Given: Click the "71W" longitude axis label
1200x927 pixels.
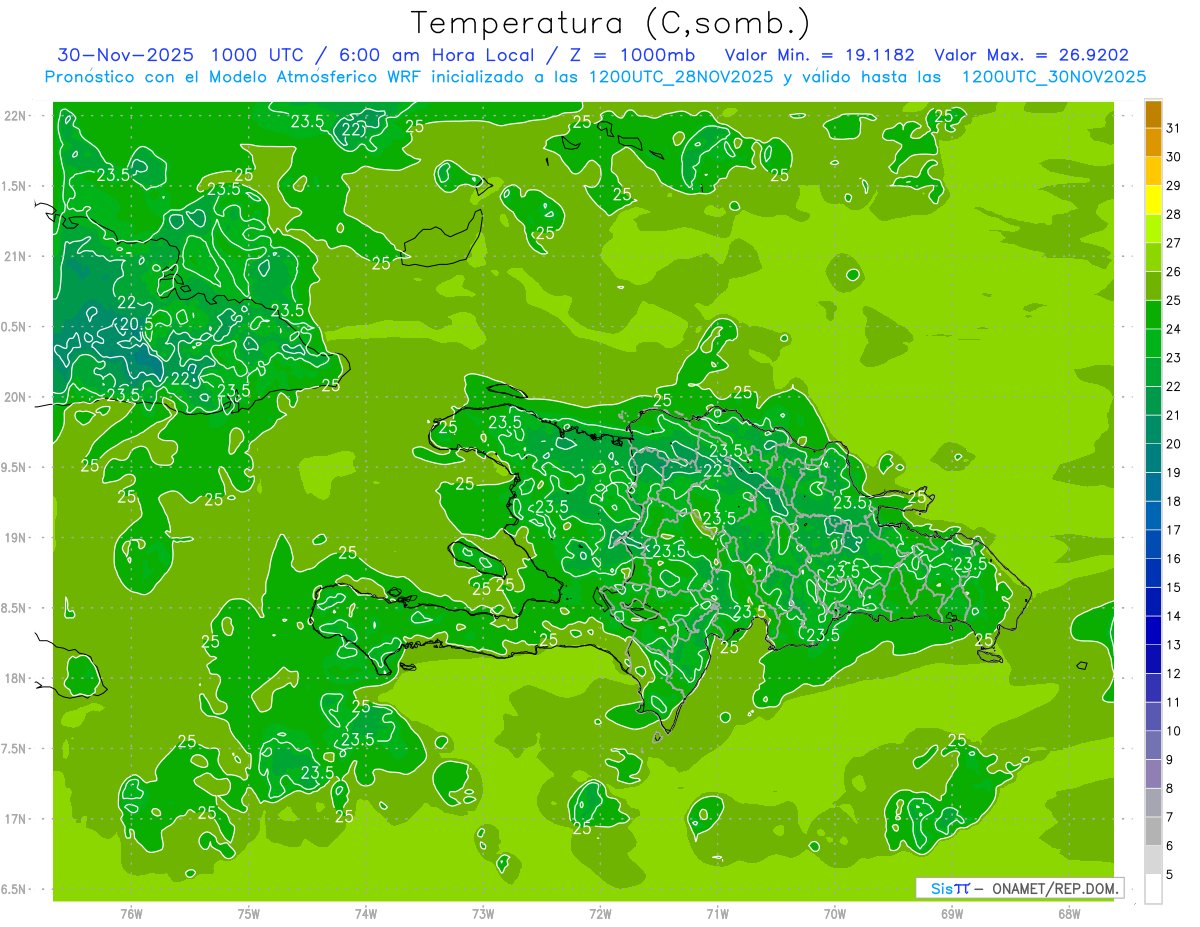Looking at the screenshot, I should point(717,914).
